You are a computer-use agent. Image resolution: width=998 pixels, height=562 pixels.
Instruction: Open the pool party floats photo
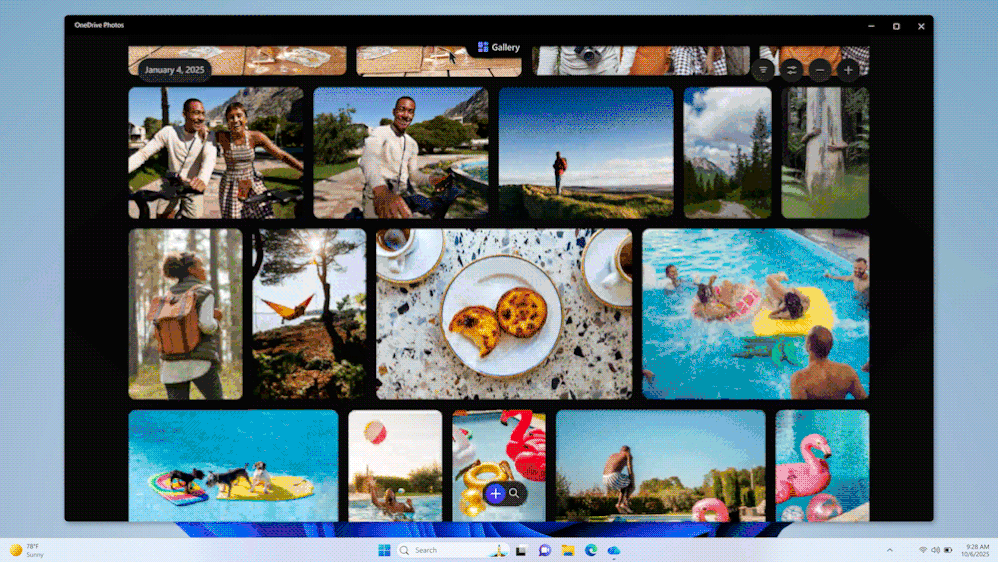click(x=756, y=314)
